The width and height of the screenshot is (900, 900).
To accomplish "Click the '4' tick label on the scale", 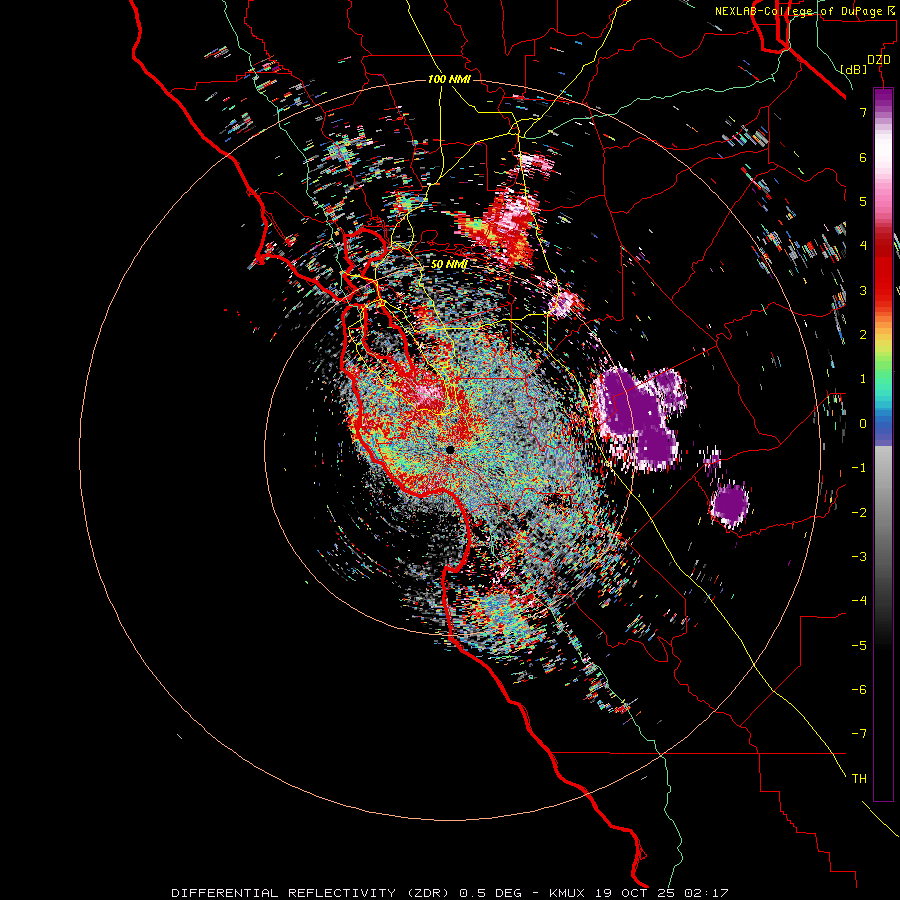I will click(x=863, y=246).
